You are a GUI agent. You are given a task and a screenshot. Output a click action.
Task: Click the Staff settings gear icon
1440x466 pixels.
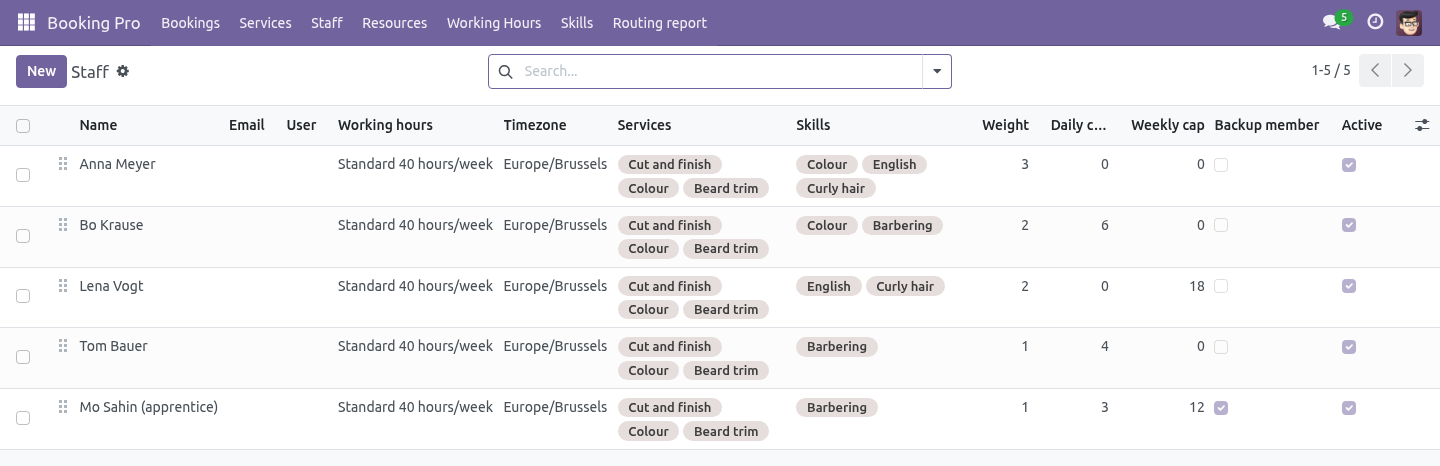tap(123, 71)
